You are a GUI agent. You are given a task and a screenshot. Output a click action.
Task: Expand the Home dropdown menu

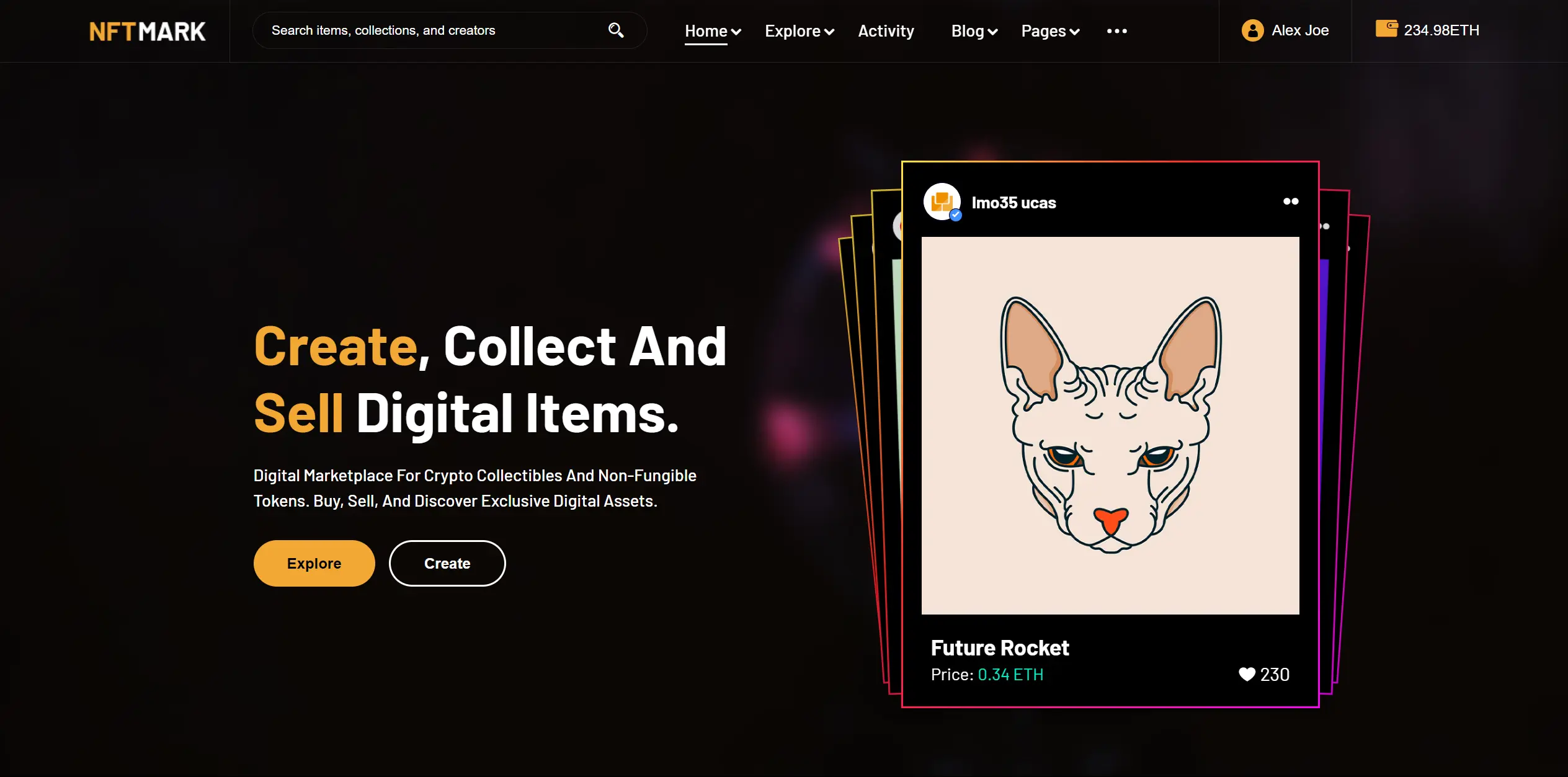(x=713, y=31)
